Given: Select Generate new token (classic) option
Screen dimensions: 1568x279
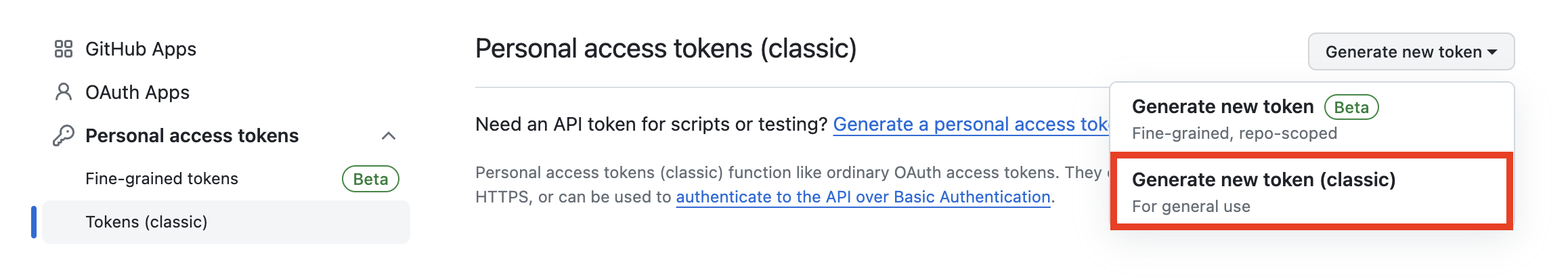Looking at the screenshot, I should pyautogui.click(x=1311, y=192).
